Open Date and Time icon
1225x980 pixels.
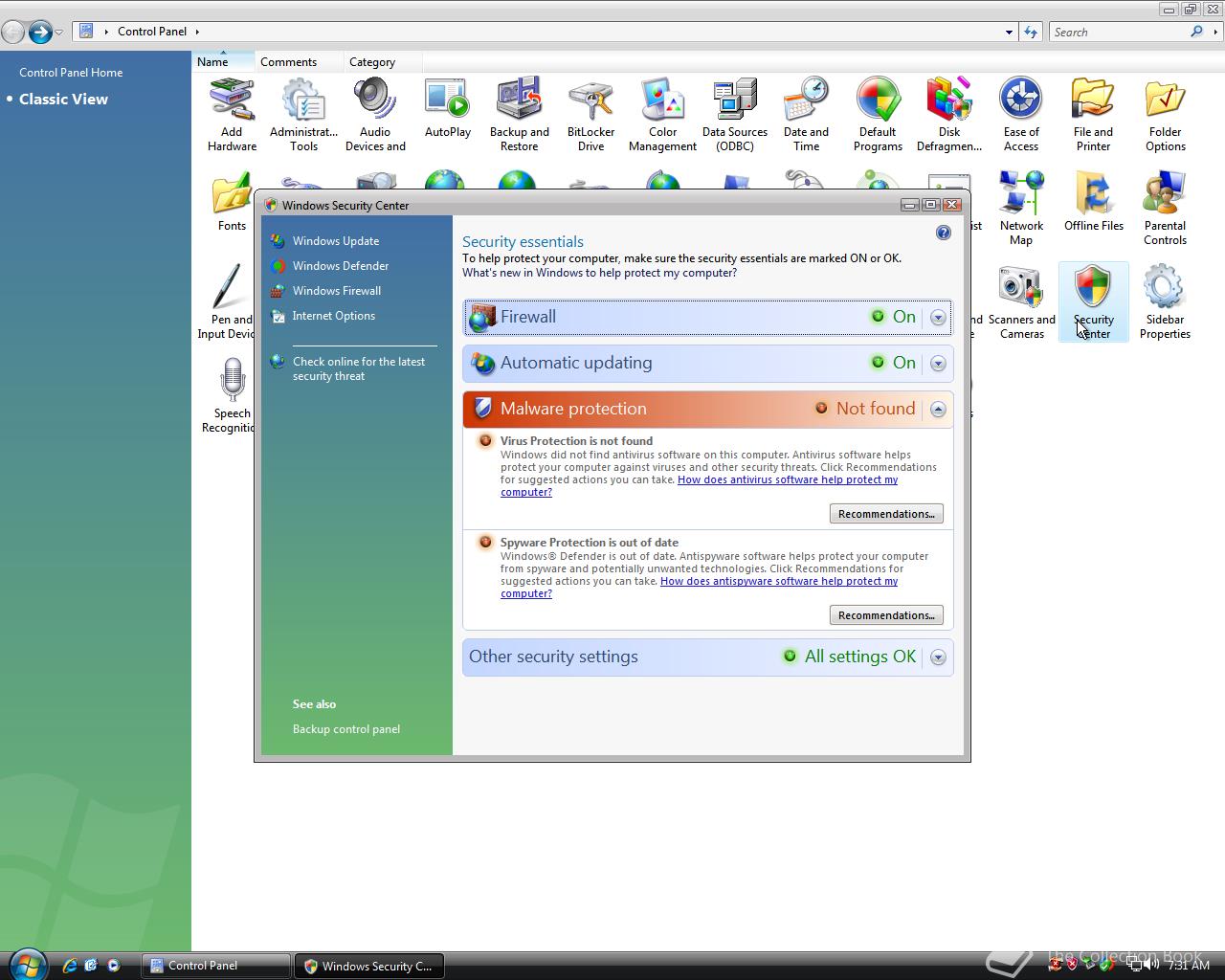click(806, 115)
